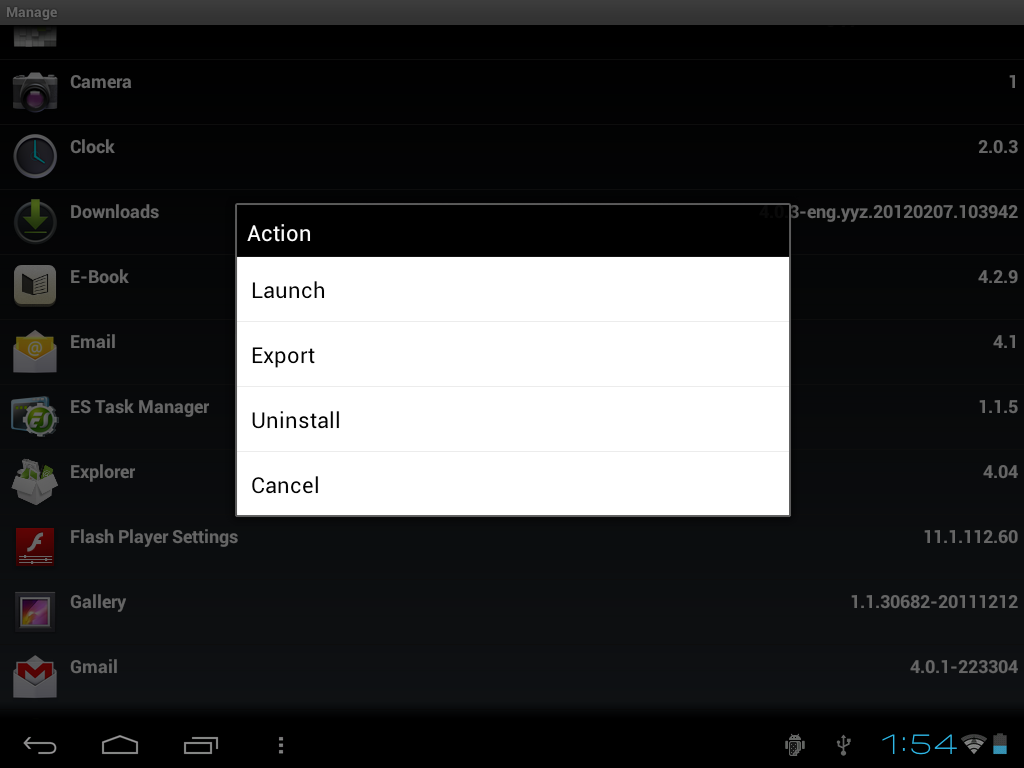Tap the Wi-Fi signal icon

click(974, 744)
